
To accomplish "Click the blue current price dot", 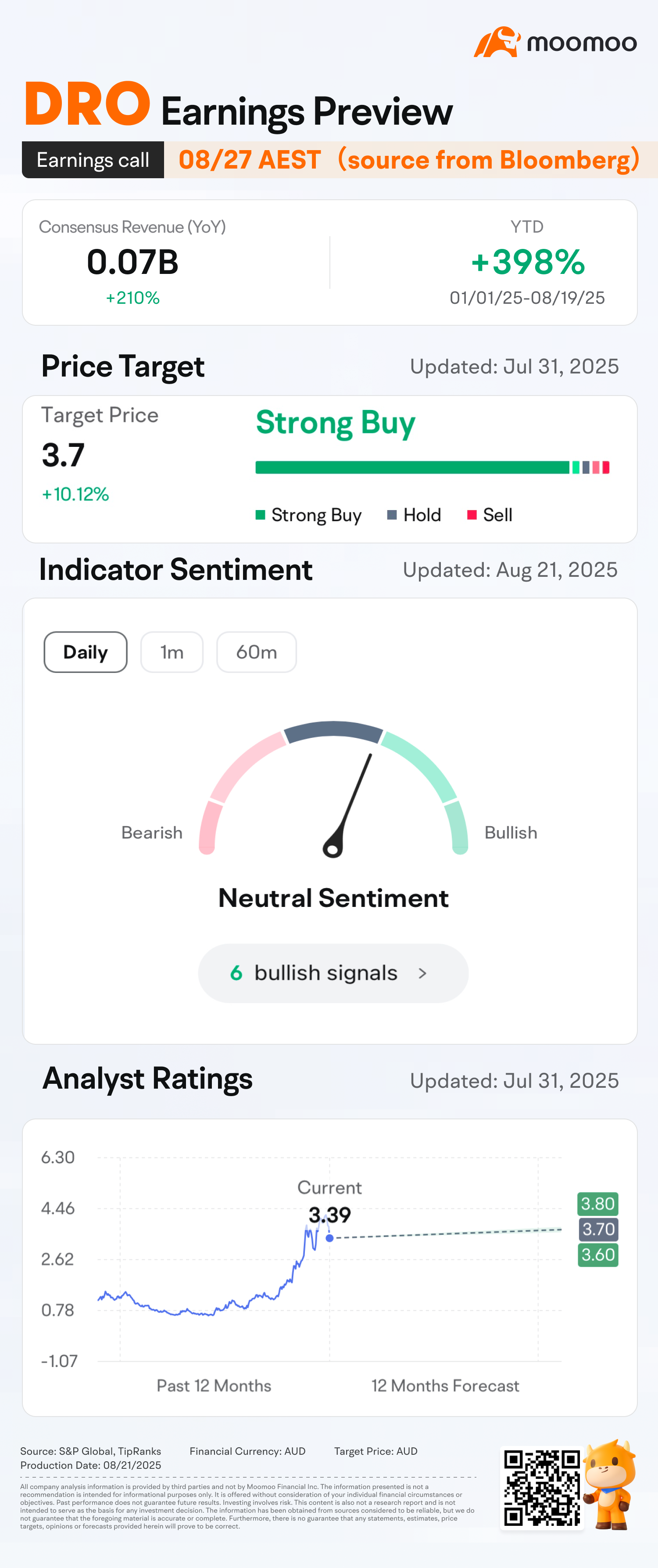I will click(329, 1238).
